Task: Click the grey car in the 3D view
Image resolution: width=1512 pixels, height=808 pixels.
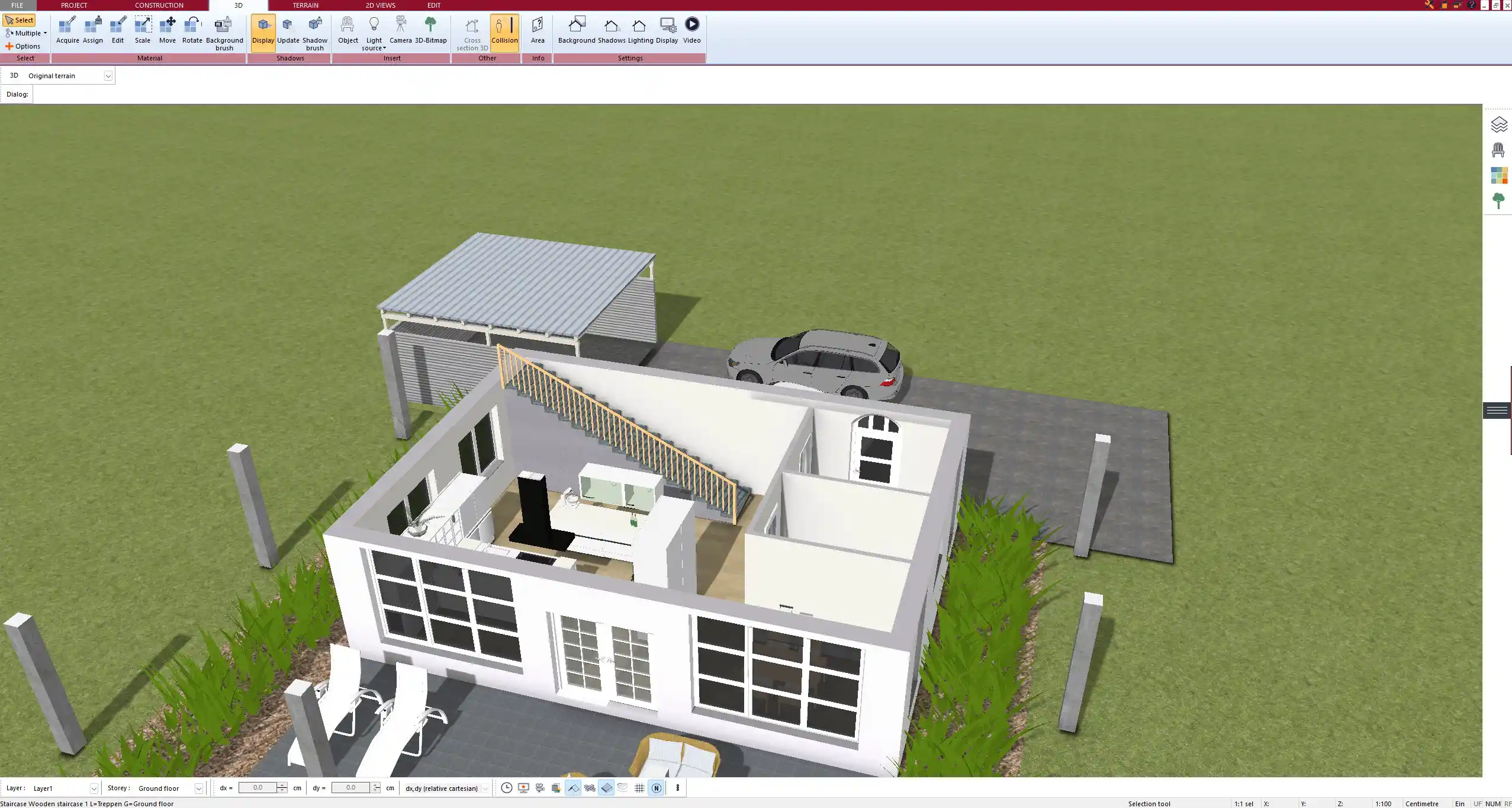Action: [x=816, y=364]
